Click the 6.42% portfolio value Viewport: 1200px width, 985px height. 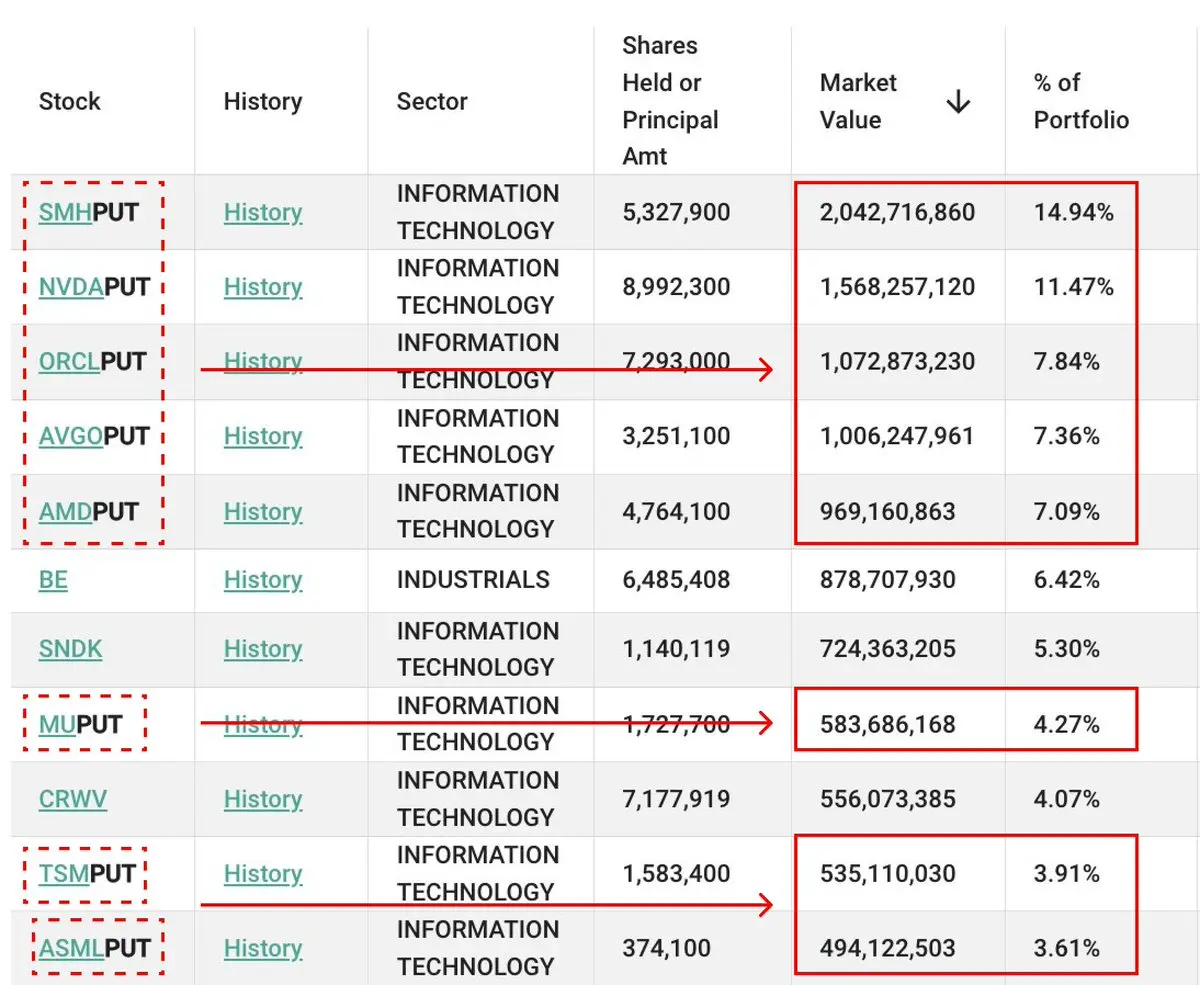click(x=1067, y=580)
